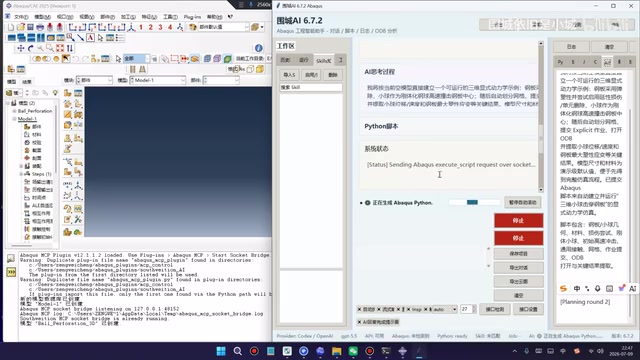This screenshot has width=640, height=360.
Task: Select the Pan view tool
Action: tap(21, 48)
